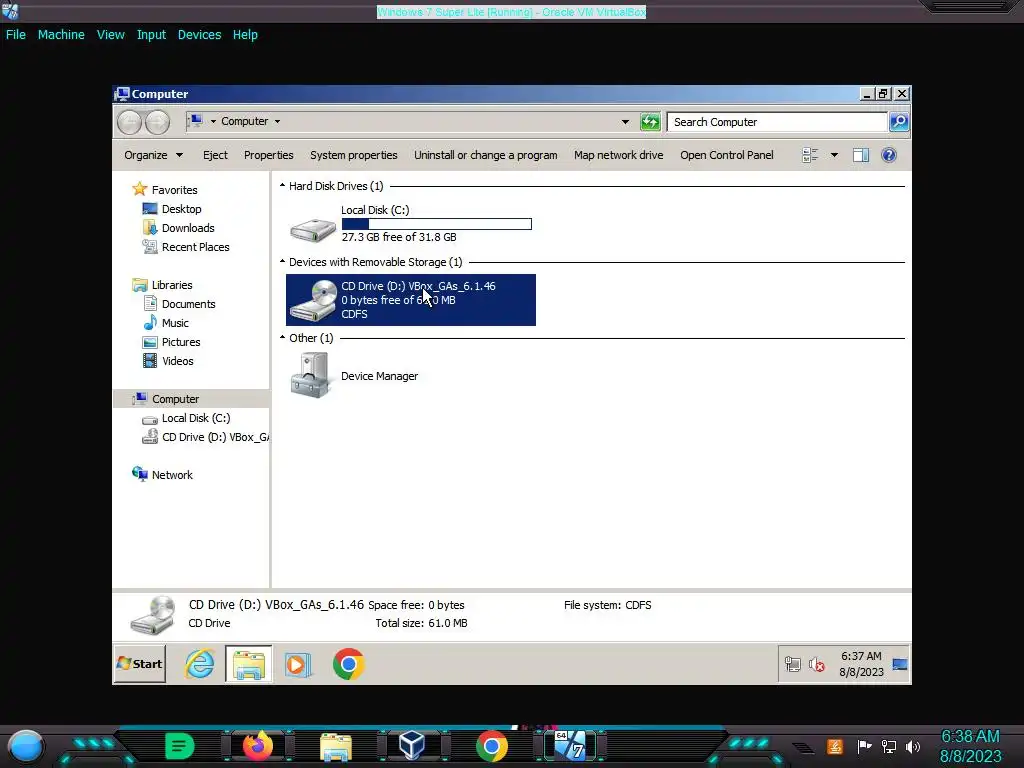Image resolution: width=1024 pixels, height=768 pixels.
Task: Click guest network tray icon
Action: pos(792,664)
